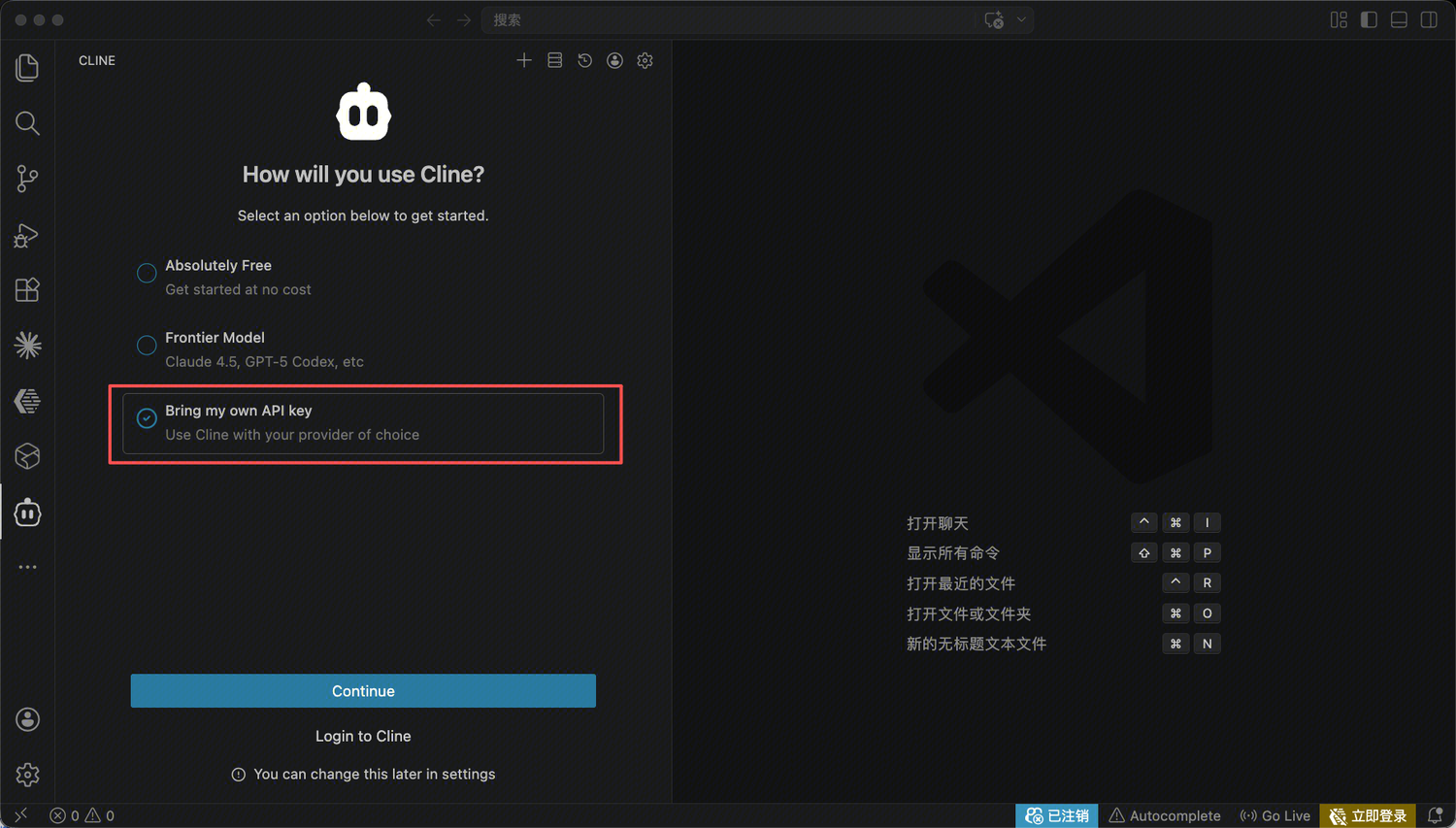Open the Accounts menu in the activity bar
The image size is (1456, 828).
coord(27,719)
